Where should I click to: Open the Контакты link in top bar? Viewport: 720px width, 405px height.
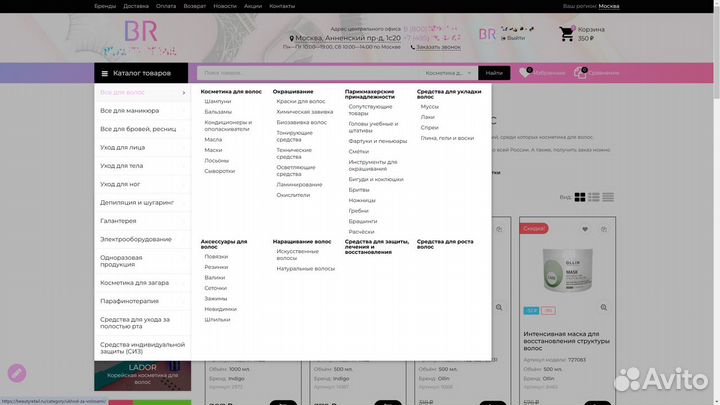point(282,6)
